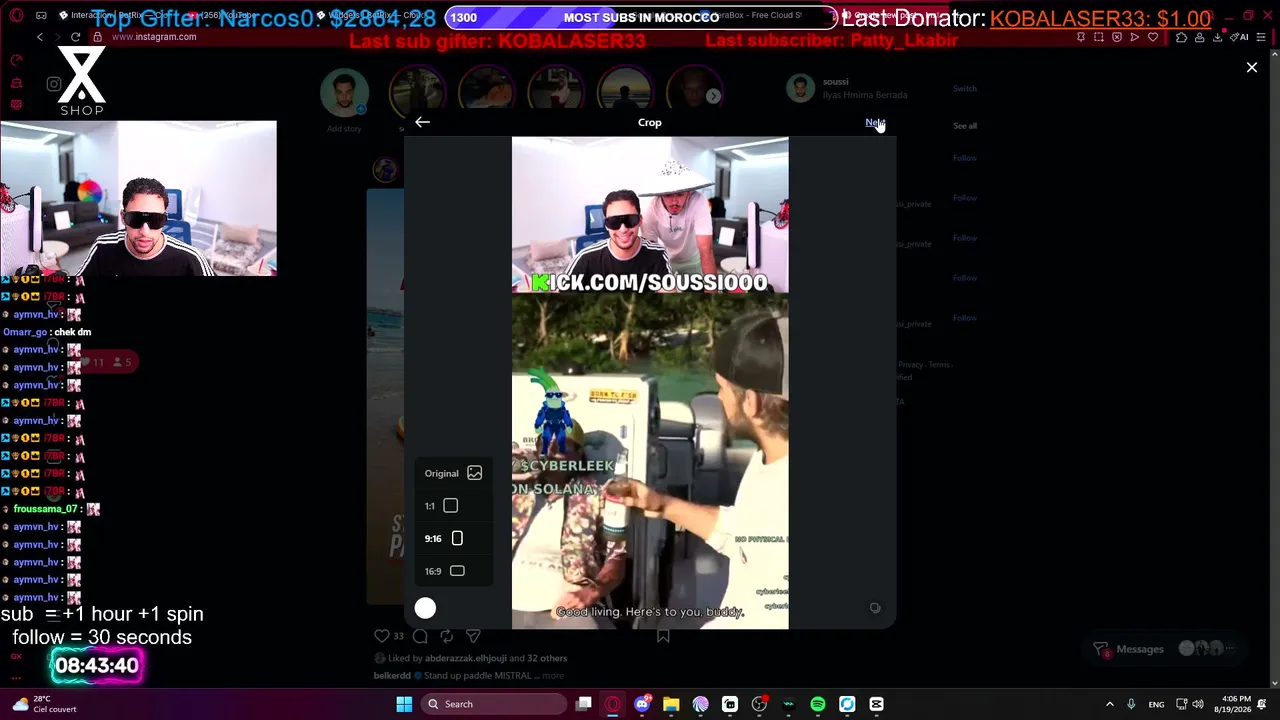Viewport: 1280px width, 720px height.
Task: Open the volume tray icon
Action: [1197, 704]
